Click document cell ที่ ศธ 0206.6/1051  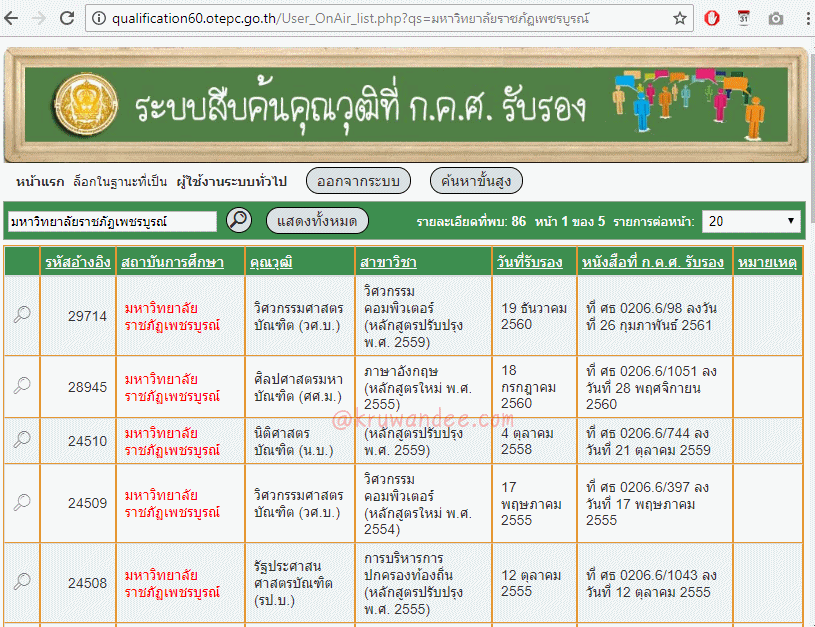tap(655, 387)
